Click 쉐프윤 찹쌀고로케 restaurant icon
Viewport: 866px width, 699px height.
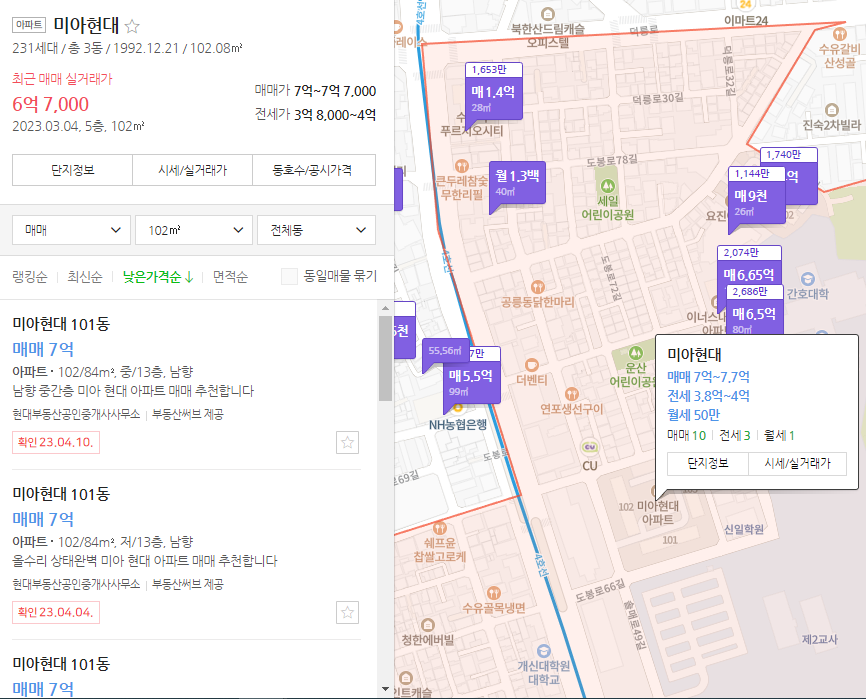pyautogui.click(x=440, y=528)
